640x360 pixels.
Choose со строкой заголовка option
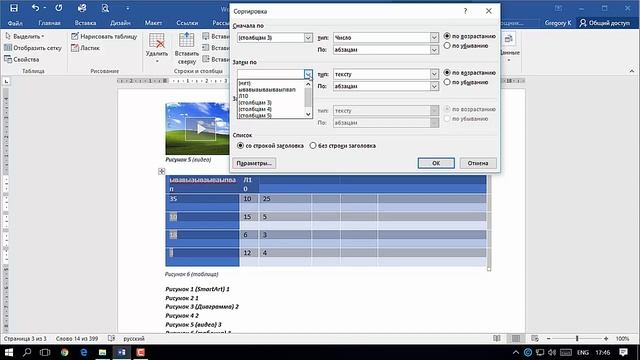tap(240, 145)
